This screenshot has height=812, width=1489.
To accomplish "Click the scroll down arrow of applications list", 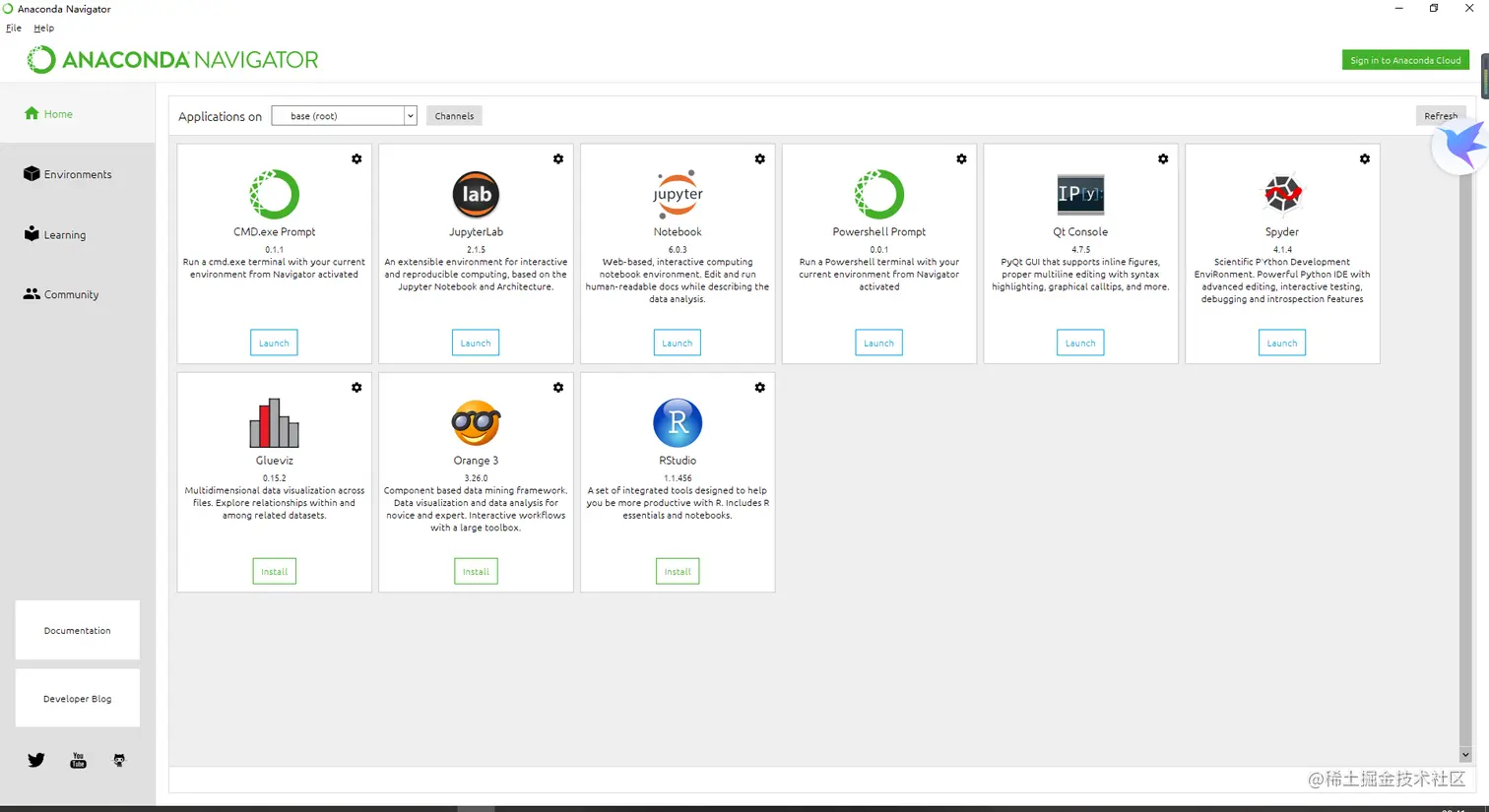I will click(1465, 755).
